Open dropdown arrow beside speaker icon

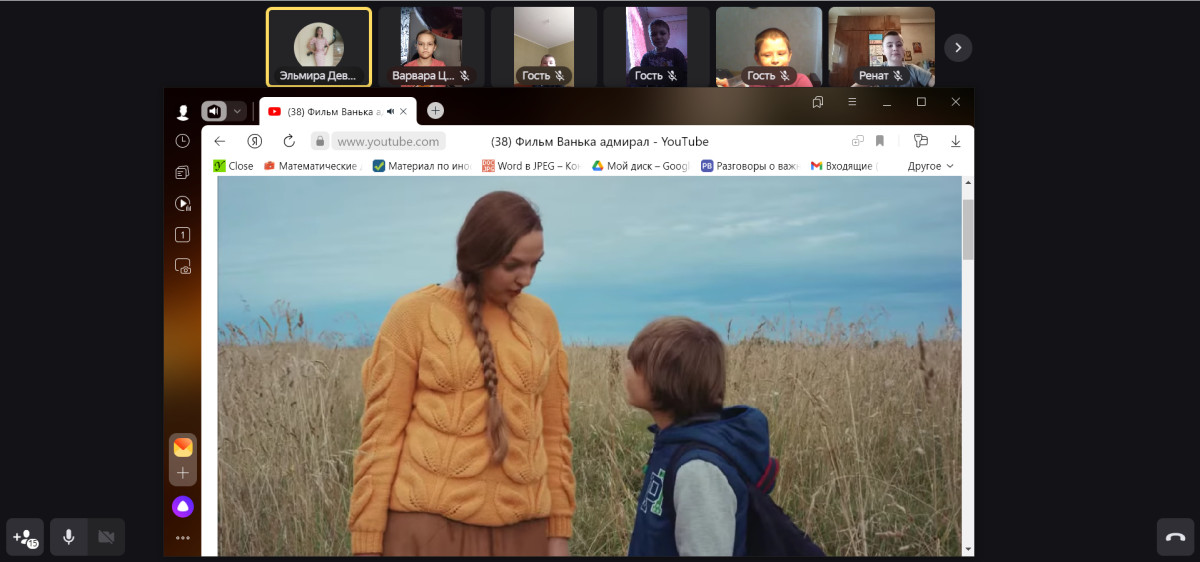(238, 111)
